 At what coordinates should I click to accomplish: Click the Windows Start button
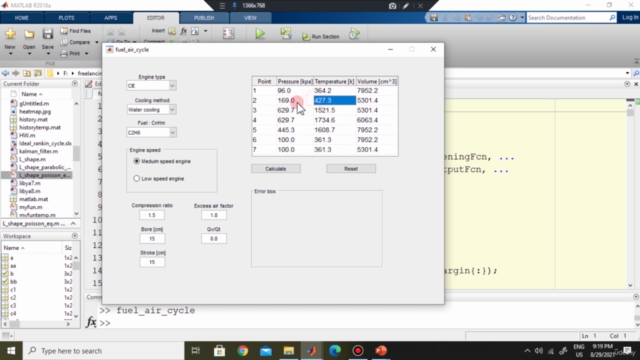(x=11, y=351)
